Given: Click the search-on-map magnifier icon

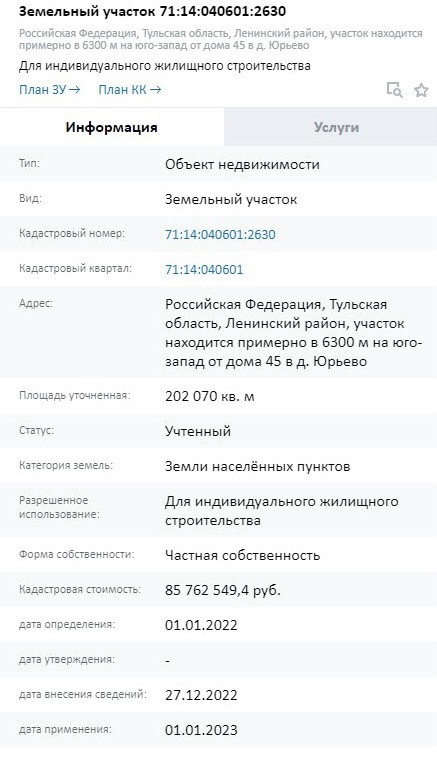Looking at the screenshot, I should (x=394, y=90).
